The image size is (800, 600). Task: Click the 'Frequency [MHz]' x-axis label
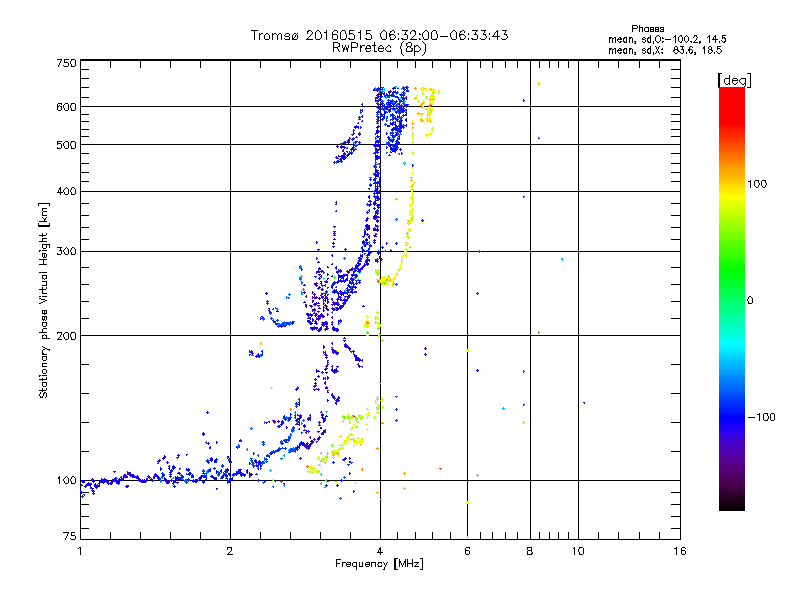[379, 564]
